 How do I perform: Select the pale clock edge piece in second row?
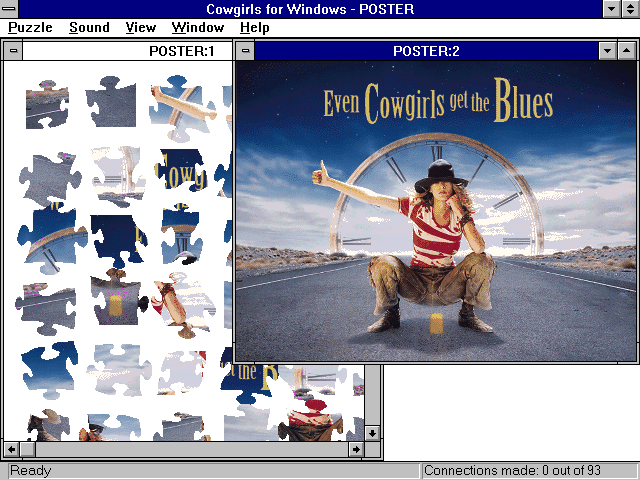(118, 177)
